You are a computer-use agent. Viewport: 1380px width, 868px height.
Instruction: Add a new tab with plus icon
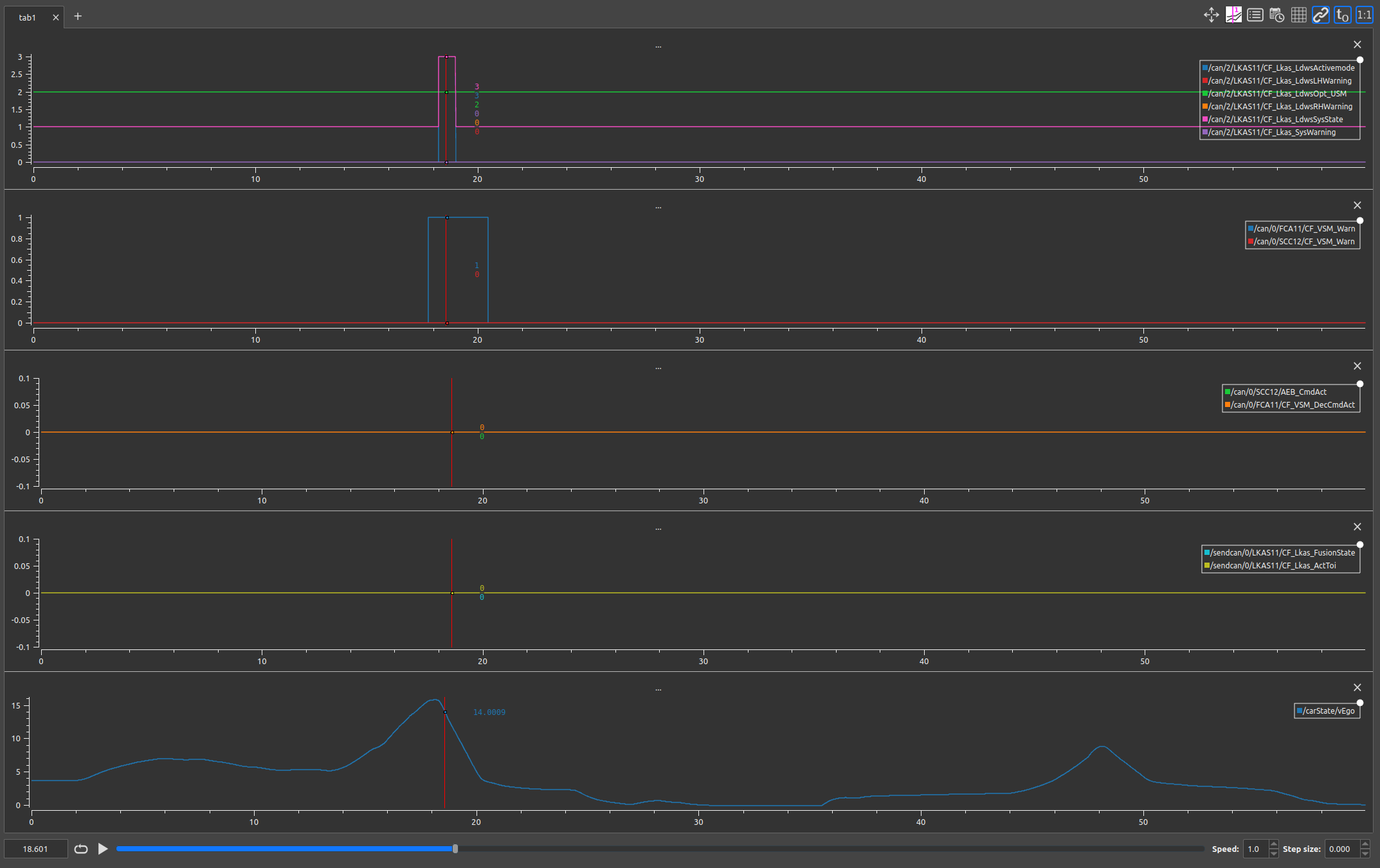[x=78, y=16]
